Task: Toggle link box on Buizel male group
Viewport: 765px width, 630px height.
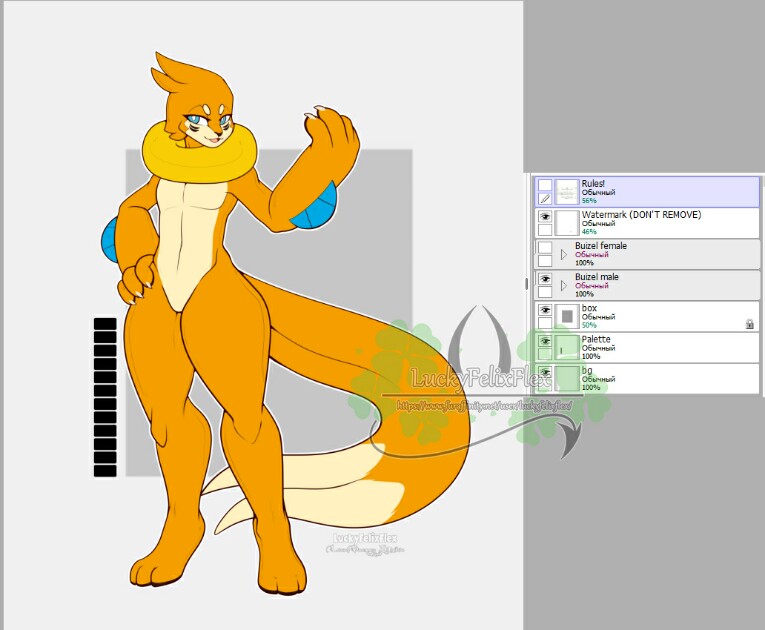Action: click(545, 292)
